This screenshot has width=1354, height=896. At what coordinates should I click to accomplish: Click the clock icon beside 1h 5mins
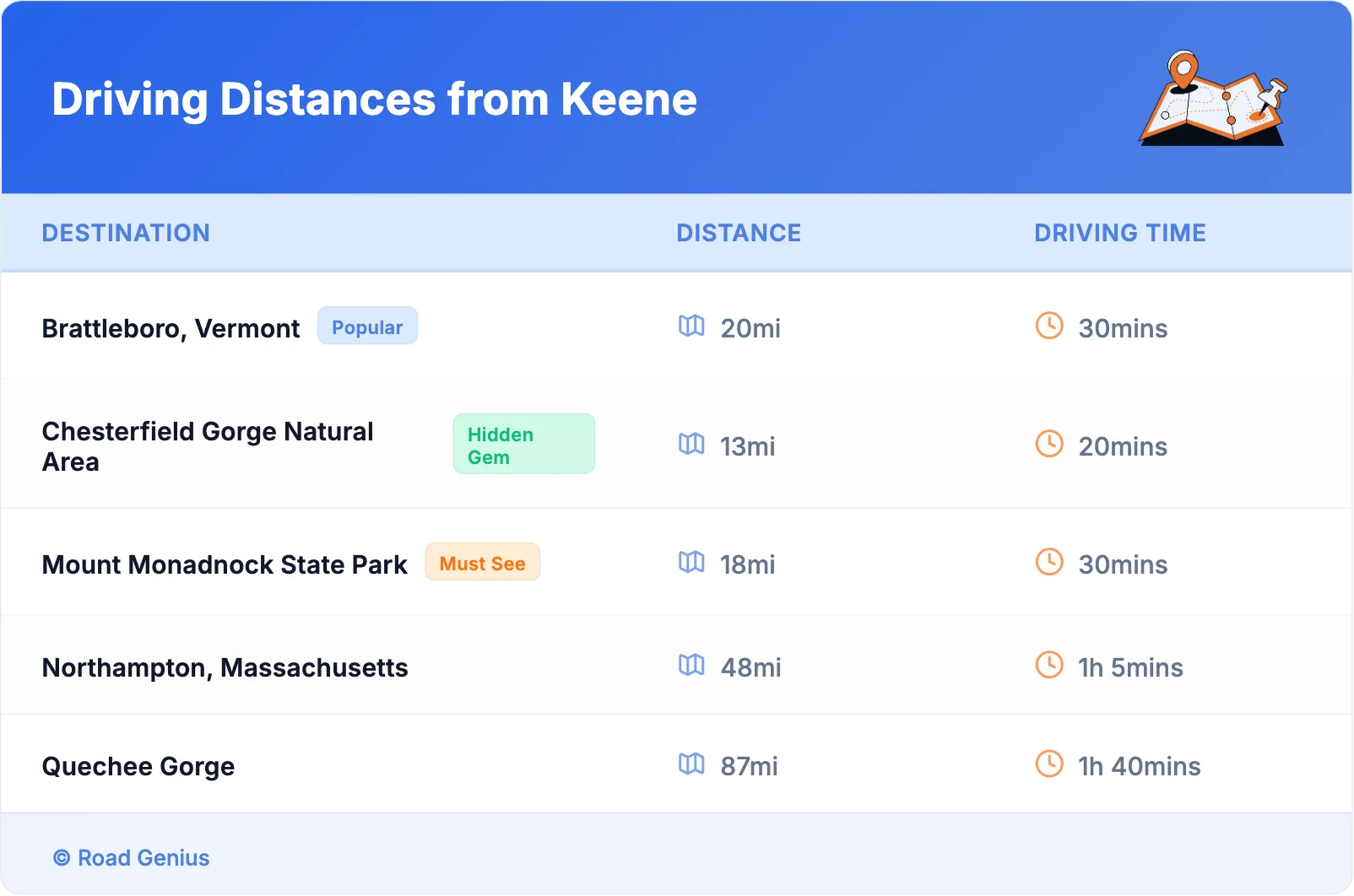(x=1049, y=665)
